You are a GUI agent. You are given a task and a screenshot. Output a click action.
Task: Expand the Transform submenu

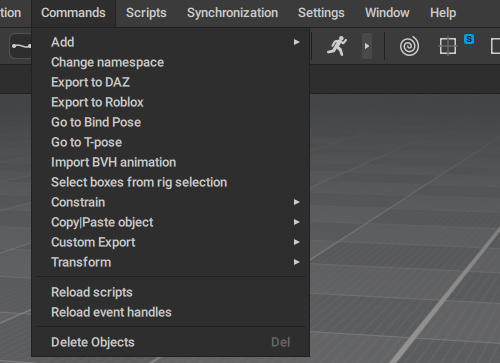(171, 262)
